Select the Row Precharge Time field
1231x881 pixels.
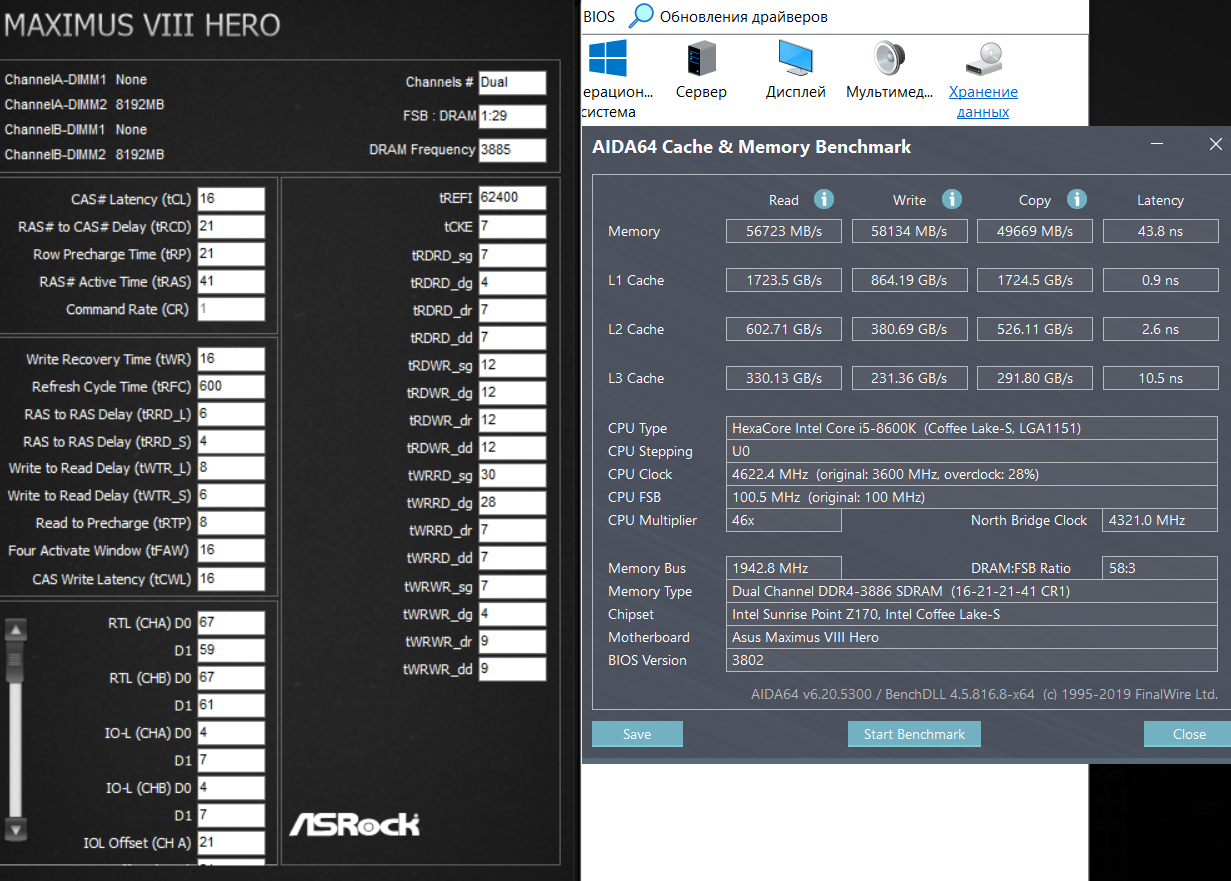[231, 254]
